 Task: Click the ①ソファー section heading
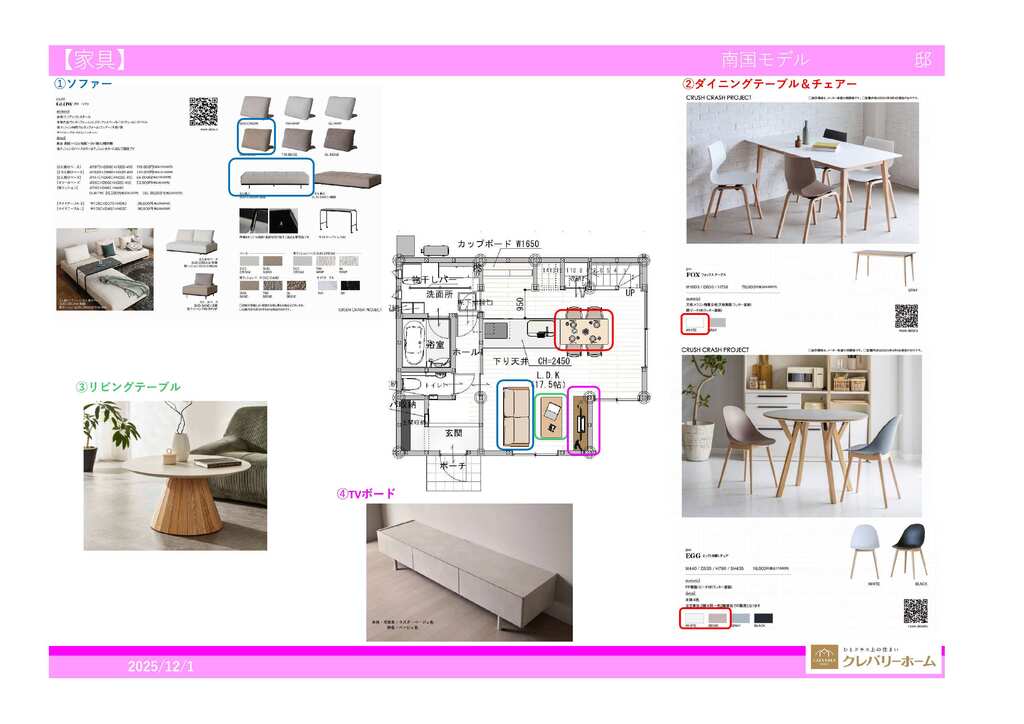point(82,85)
